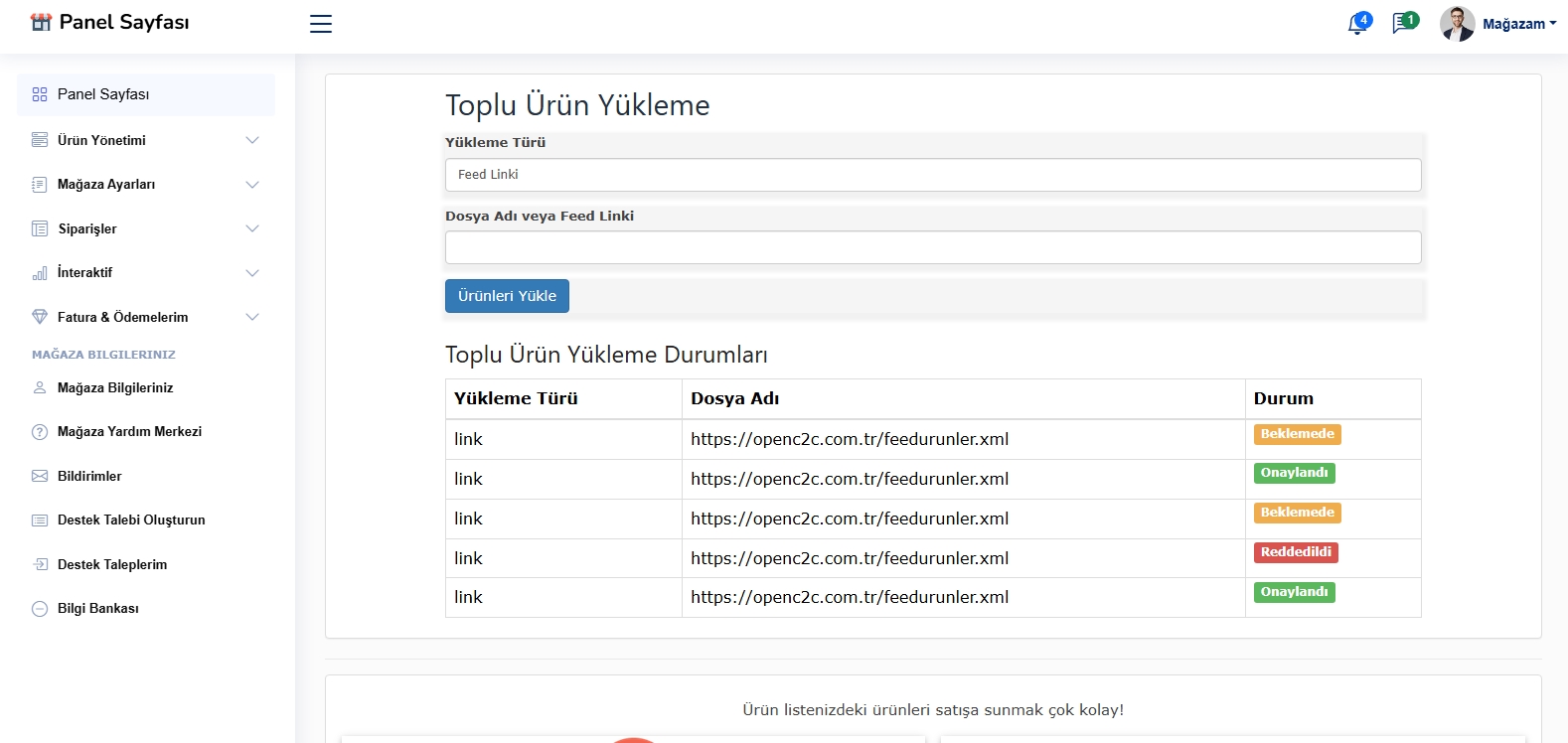This screenshot has width=1568, height=743.
Task: Click the Panel Sayfası grid icon
Action: [x=40, y=94]
